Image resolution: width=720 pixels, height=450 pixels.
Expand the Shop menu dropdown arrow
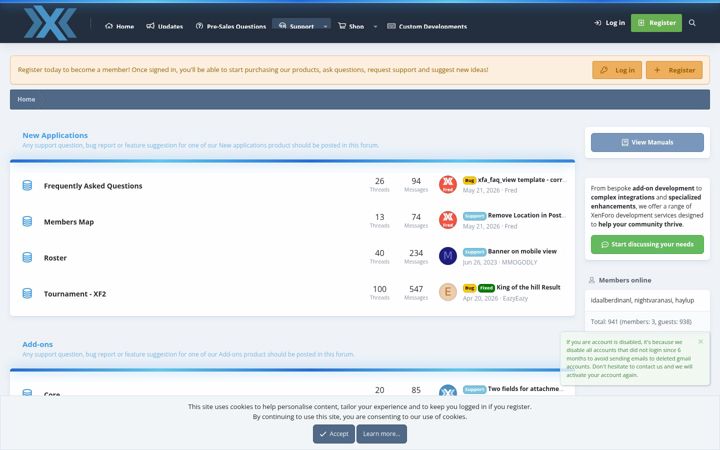[x=375, y=26]
